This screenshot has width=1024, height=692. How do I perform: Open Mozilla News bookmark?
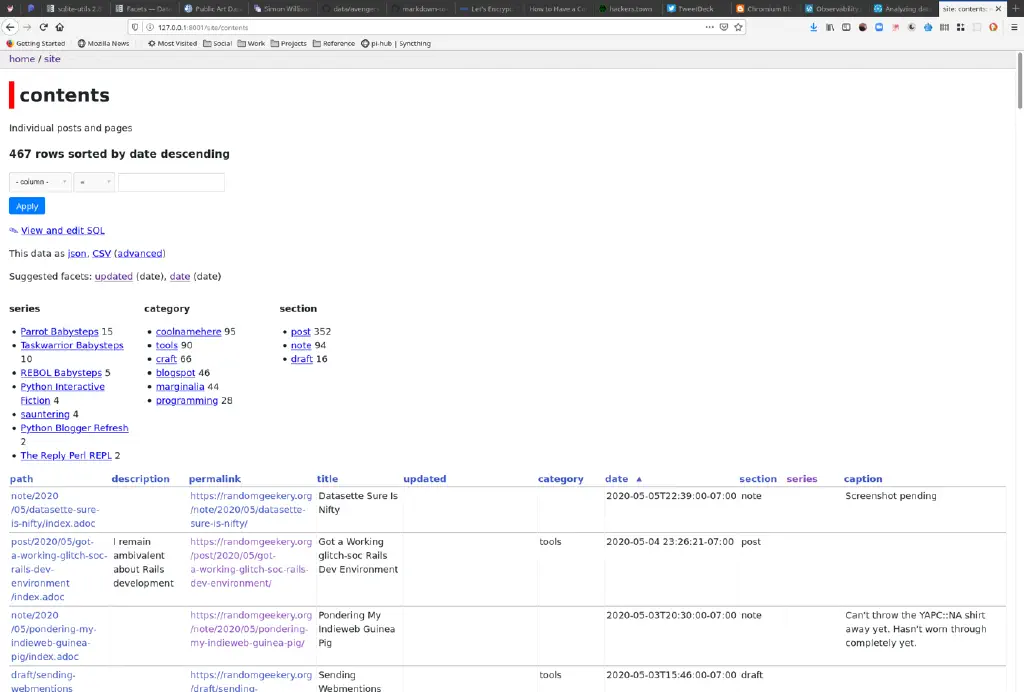(103, 44)
